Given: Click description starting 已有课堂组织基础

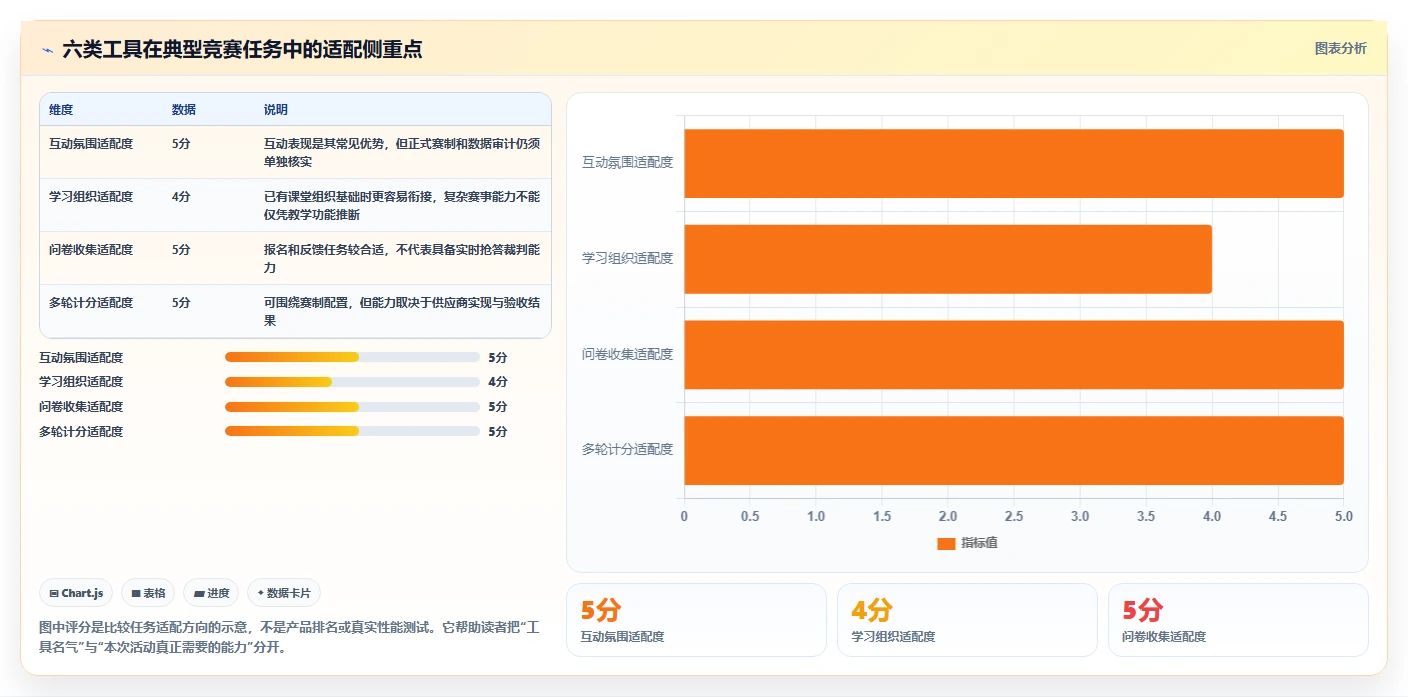Looking at the screenshot, I should pyautogui.click(x=402, y=206).
